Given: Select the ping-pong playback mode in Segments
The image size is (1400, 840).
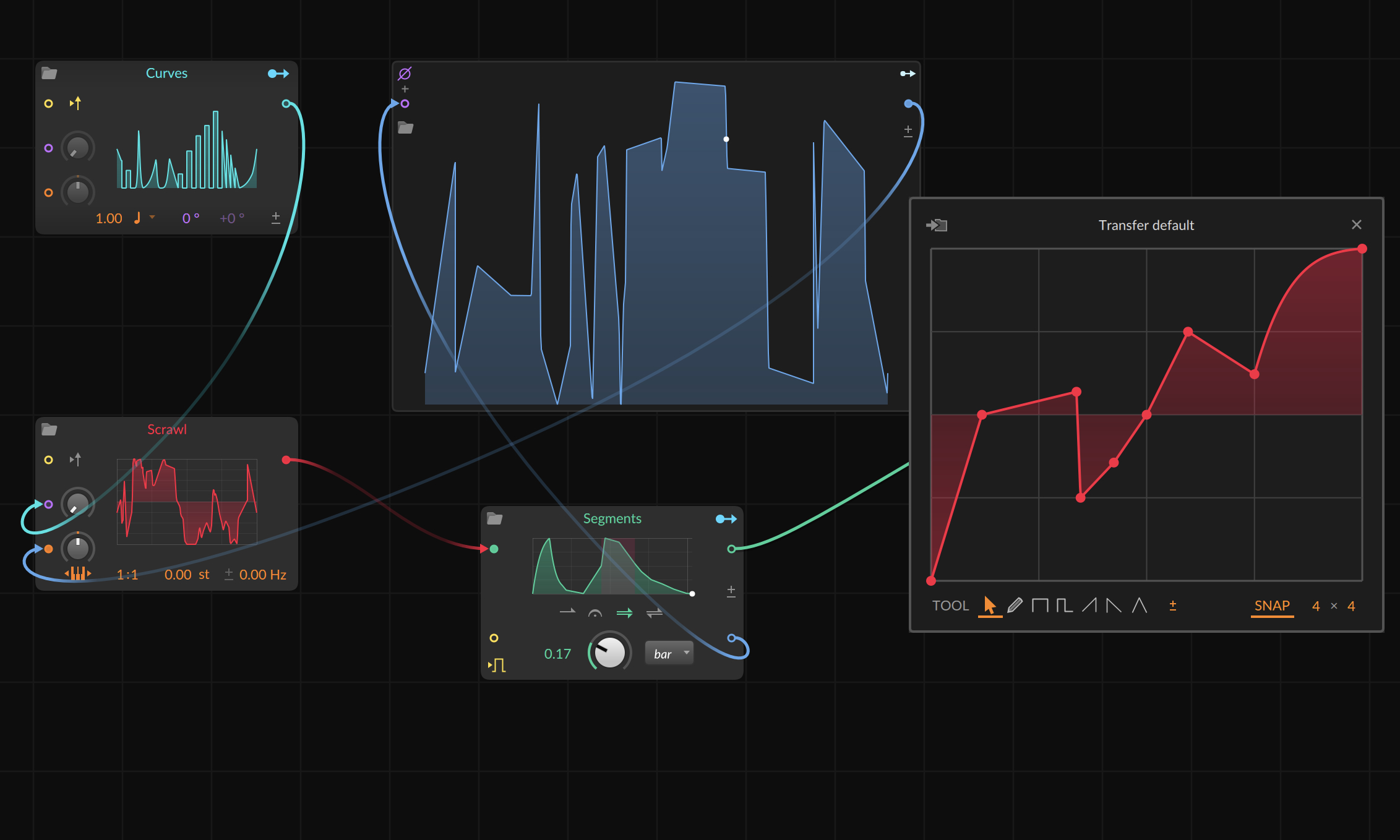Looking at the screenshot, I should pyautogui.click(x=655, y=614).
